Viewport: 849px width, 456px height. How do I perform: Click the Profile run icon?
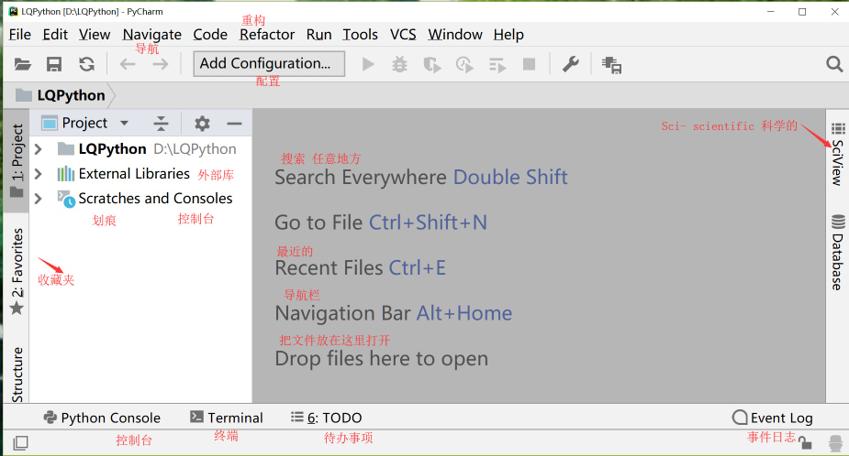coord(464,65)
